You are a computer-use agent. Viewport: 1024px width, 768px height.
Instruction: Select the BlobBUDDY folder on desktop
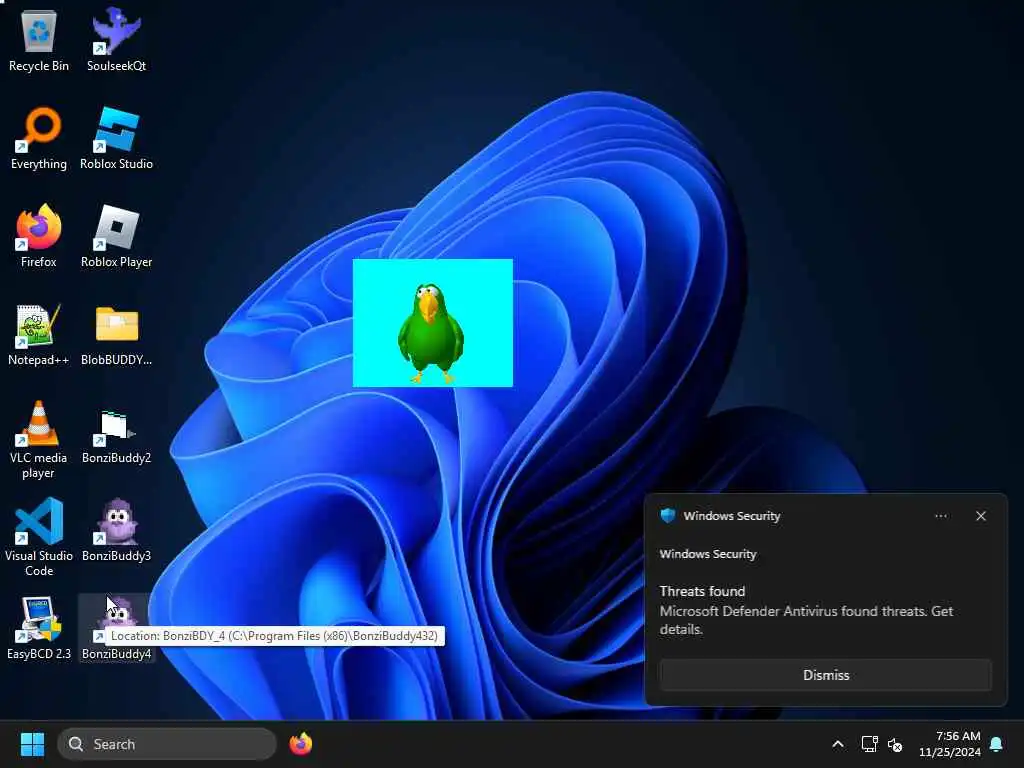116,334
